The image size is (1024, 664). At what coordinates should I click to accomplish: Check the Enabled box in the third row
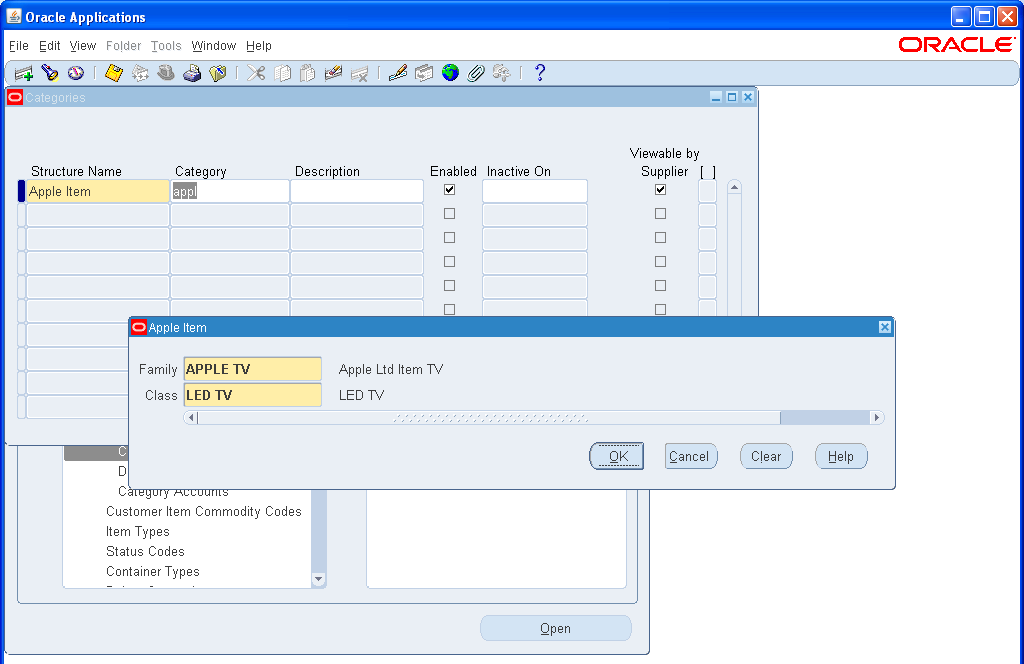(x=449, y=238)
